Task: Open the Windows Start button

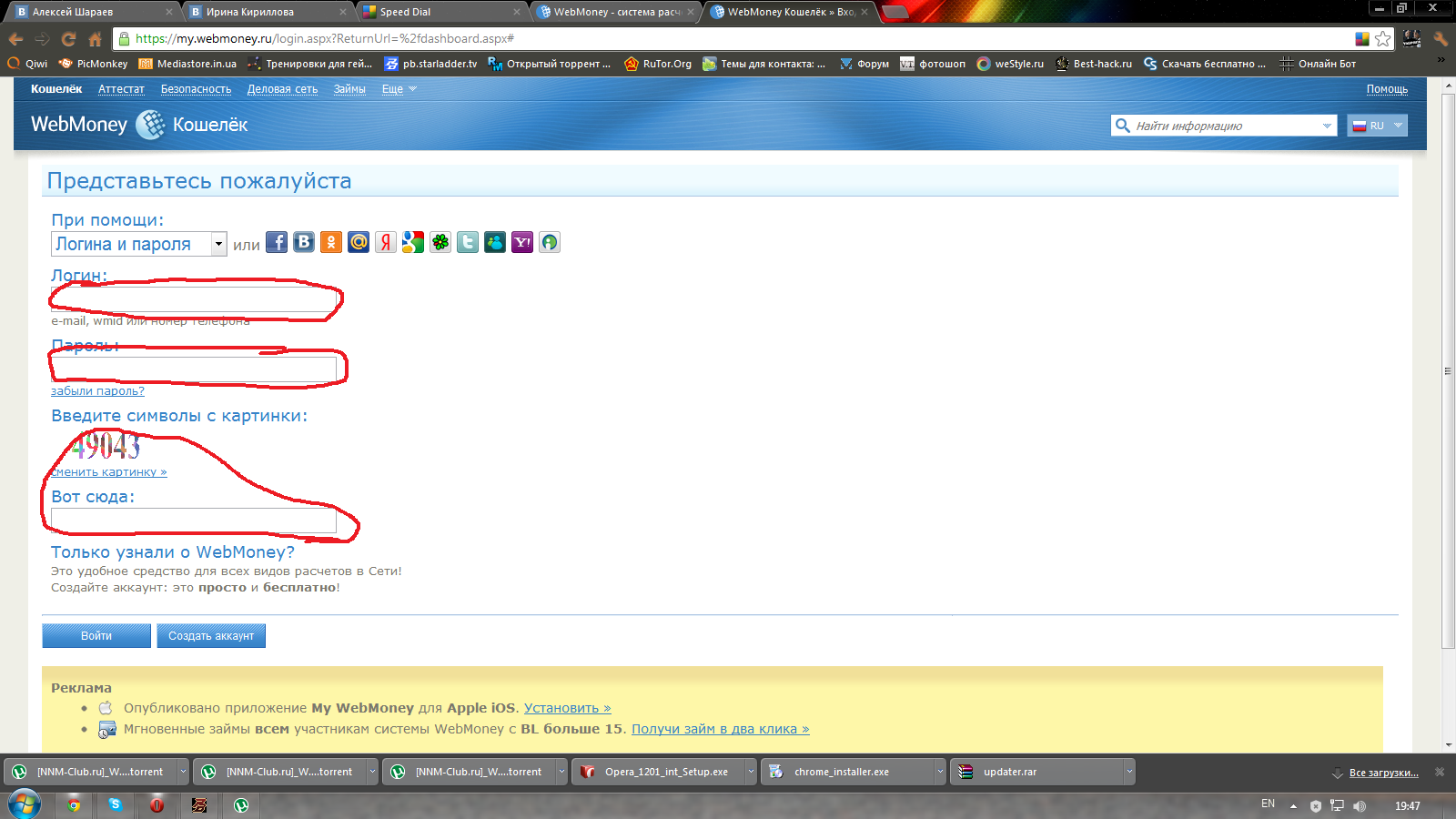Action: 25,805
